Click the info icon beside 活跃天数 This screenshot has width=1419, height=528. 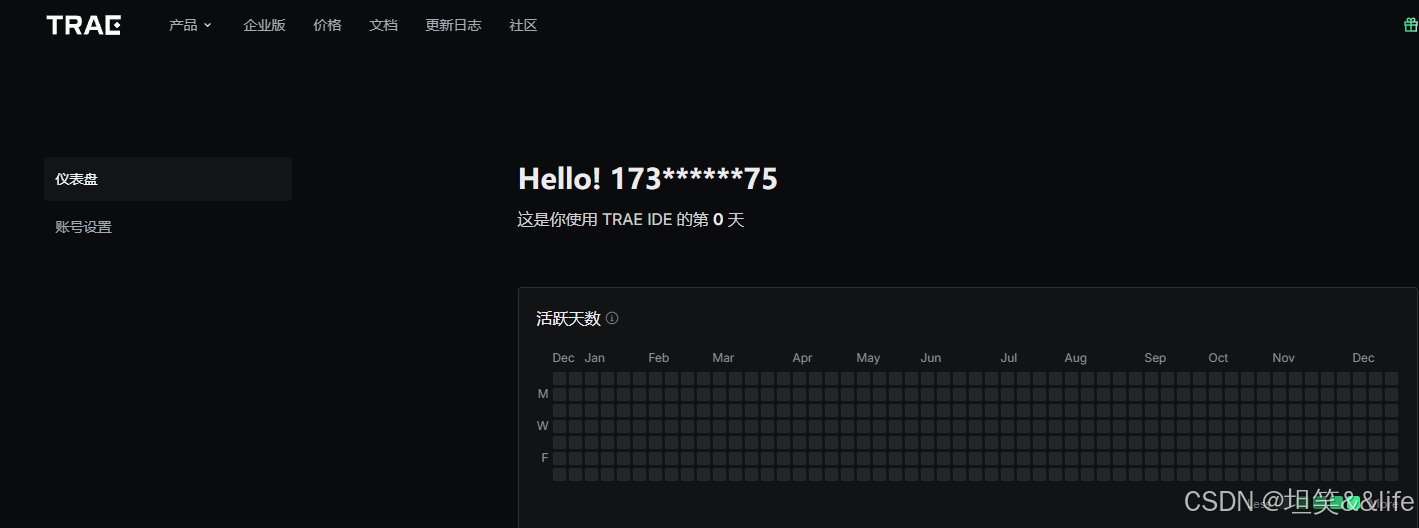[612, 318]
